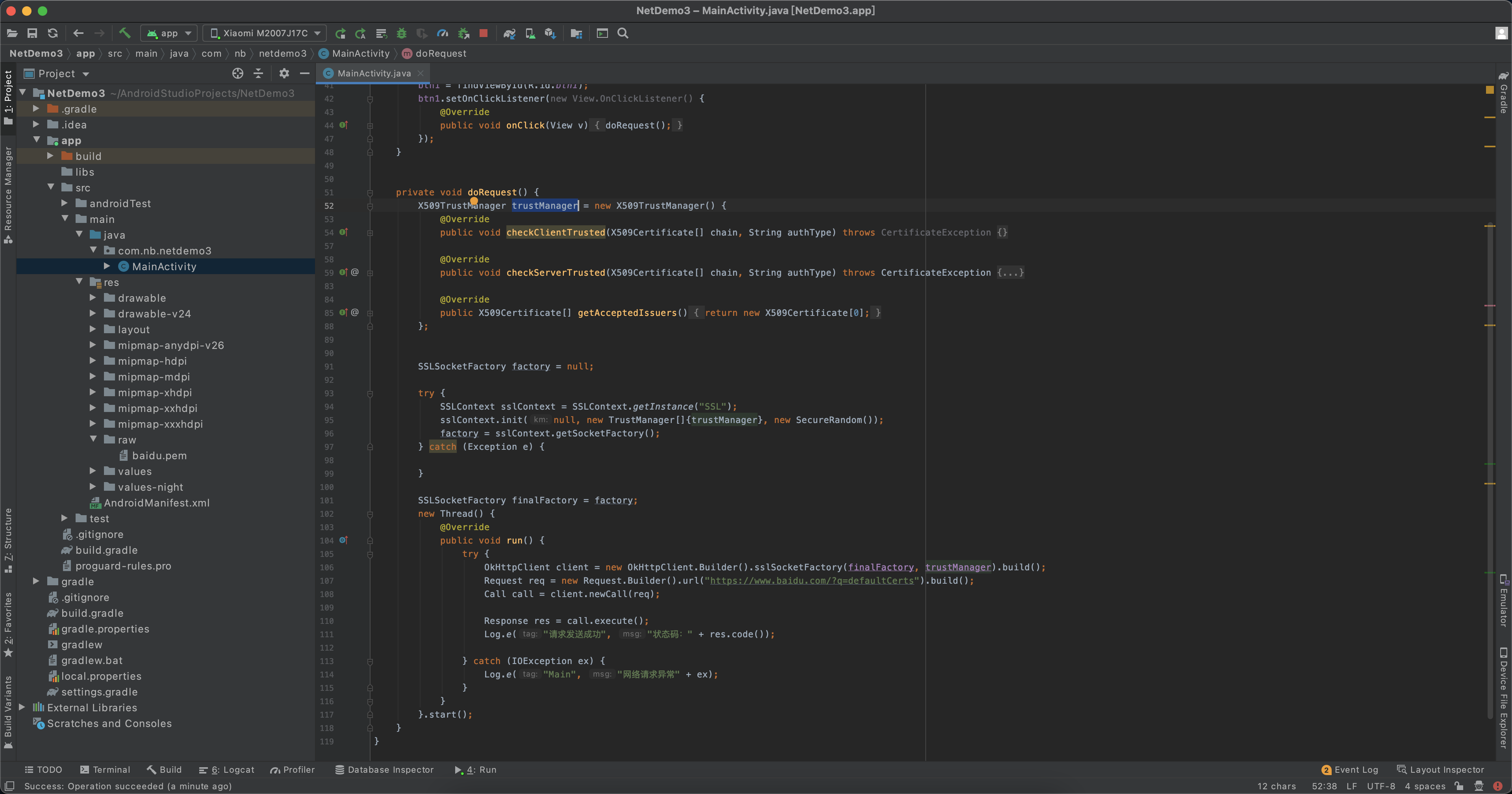Open the Database Inspector tab
The height and width of the screenshot is (794, 1512).
point(384,769)
